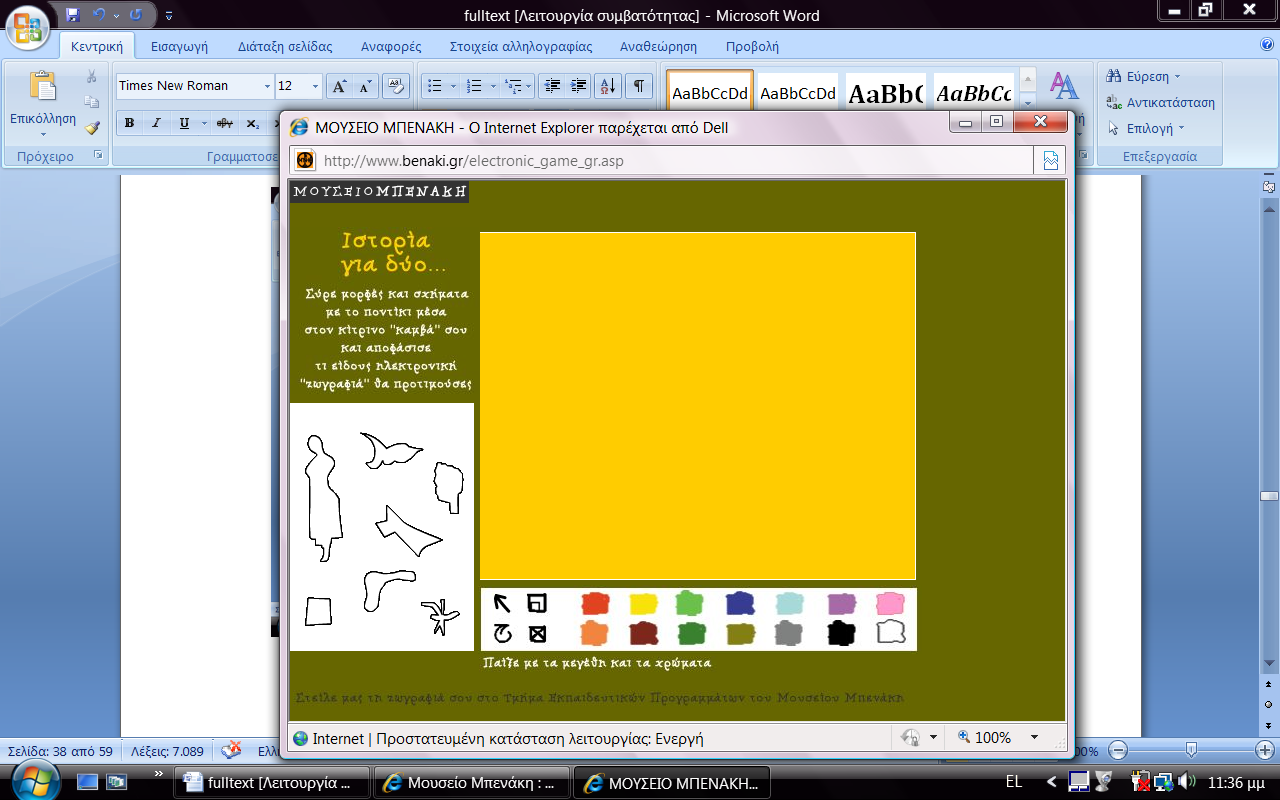Screen dimensions: 1280x800
Task: Undo the last action in Word
Action: 99,15
